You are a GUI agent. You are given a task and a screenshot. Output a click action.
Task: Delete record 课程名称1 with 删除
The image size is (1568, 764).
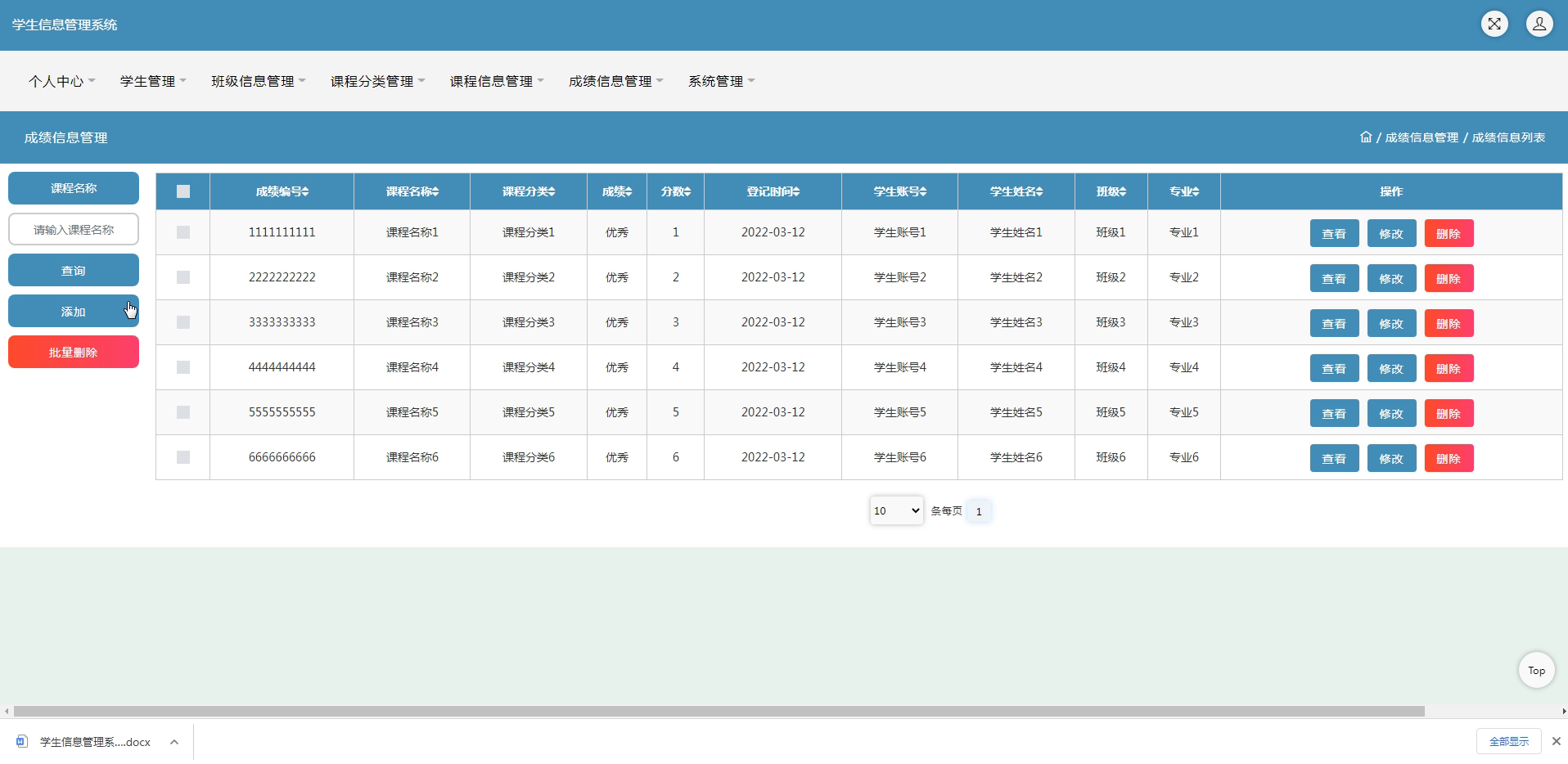coord(1449,233)
